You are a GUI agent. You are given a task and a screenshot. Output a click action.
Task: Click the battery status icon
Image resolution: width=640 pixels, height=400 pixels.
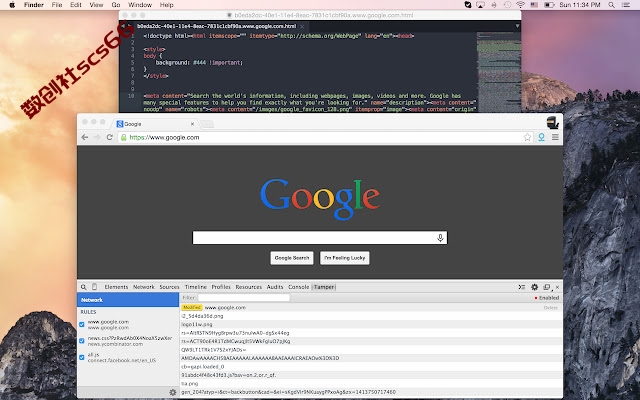click(549, 5)
